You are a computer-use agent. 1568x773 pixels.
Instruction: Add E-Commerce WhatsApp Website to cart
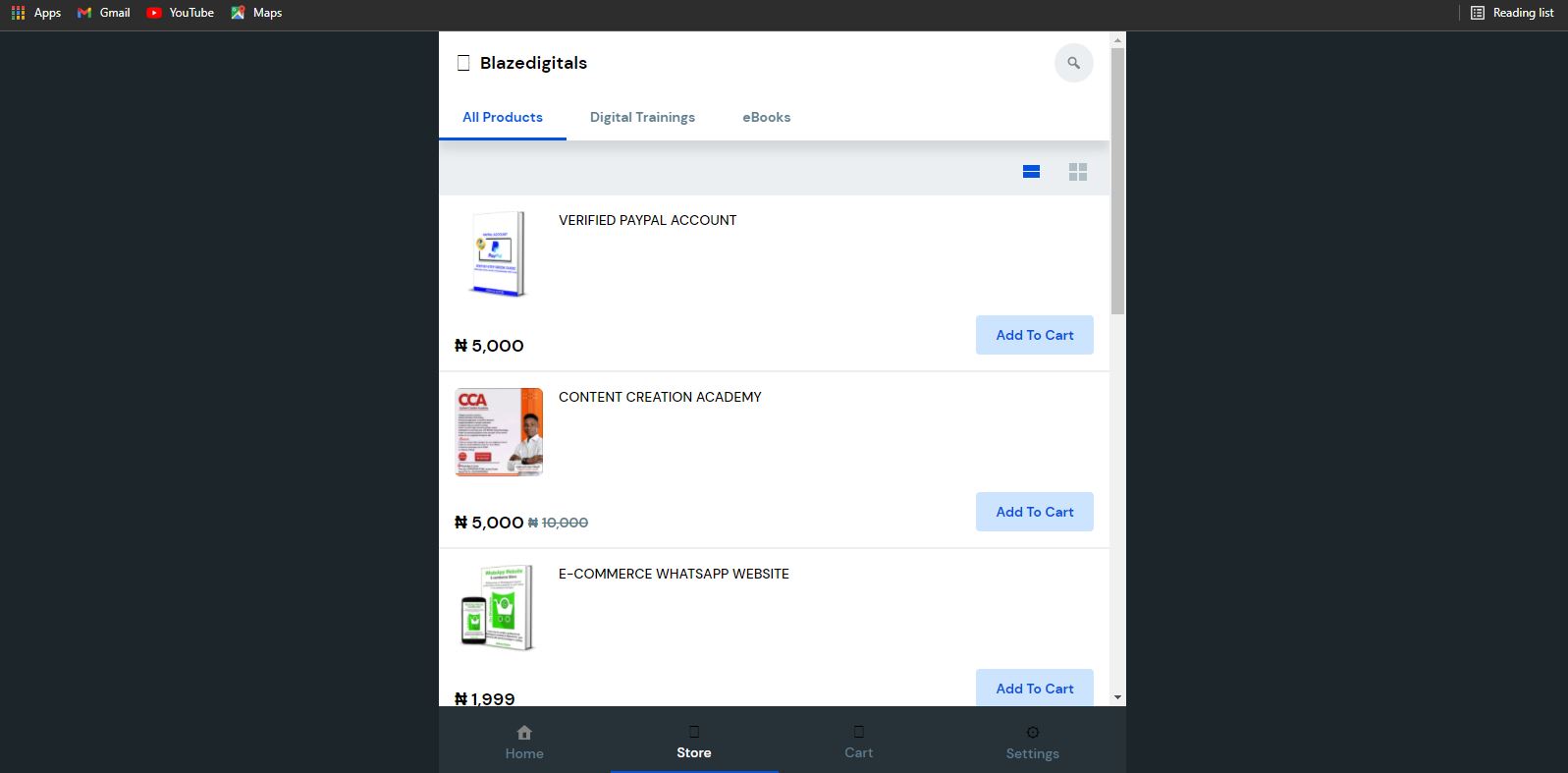tap(1035, 688)
